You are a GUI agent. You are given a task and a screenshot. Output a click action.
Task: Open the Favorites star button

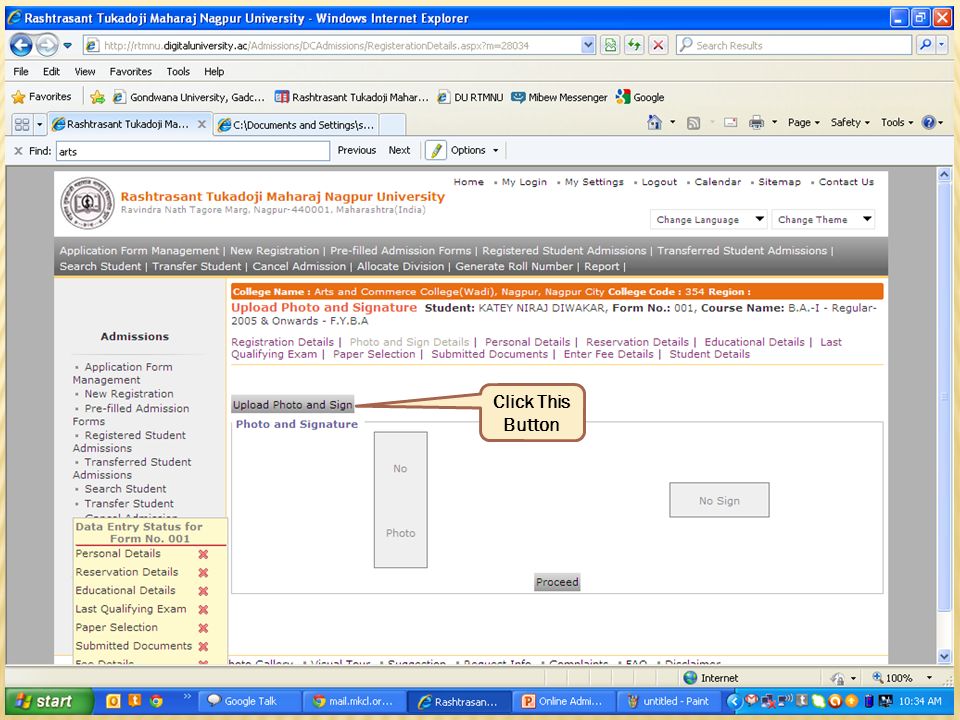(x=42, y=97)
